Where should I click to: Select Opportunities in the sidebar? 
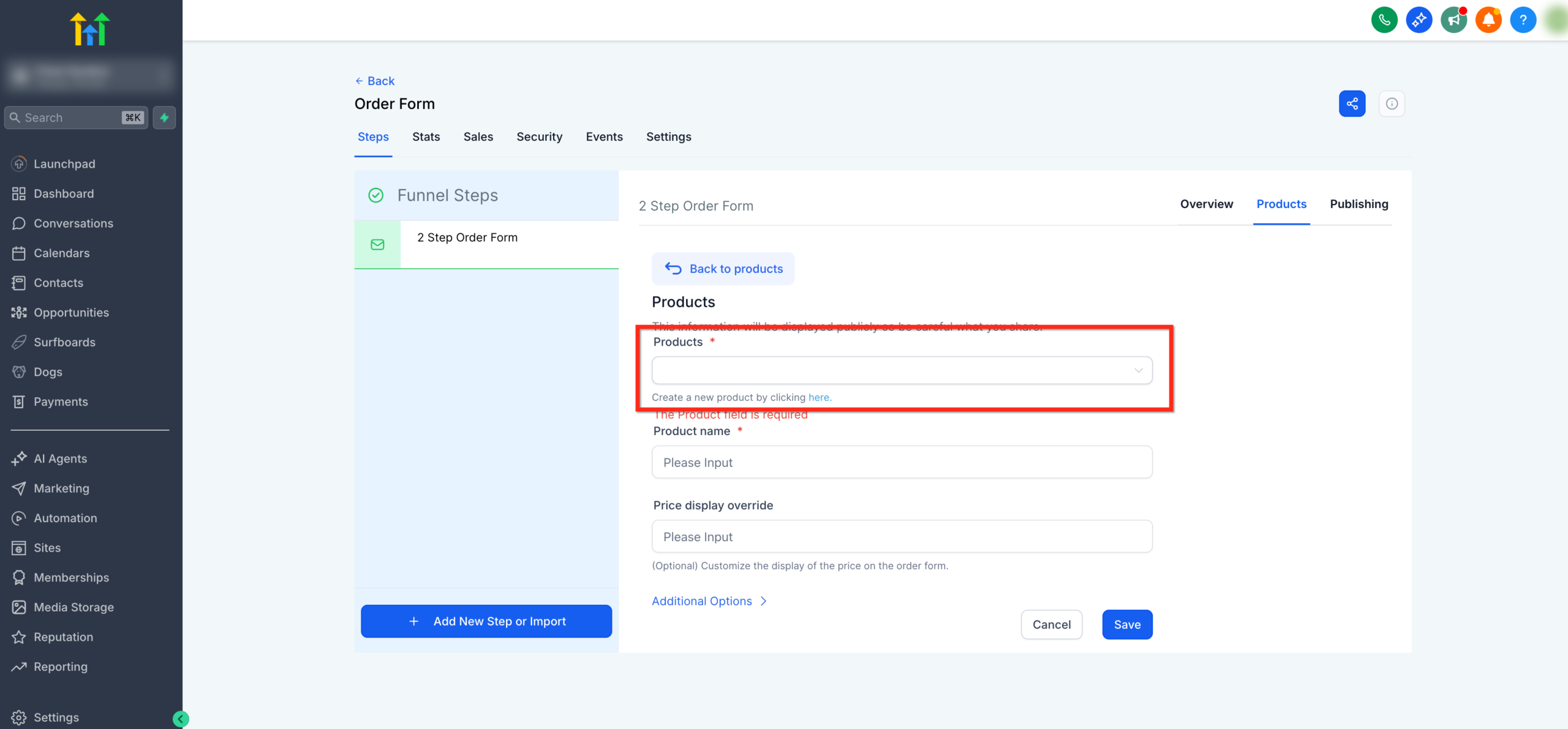pyautogui.click(x=71, y=312)
